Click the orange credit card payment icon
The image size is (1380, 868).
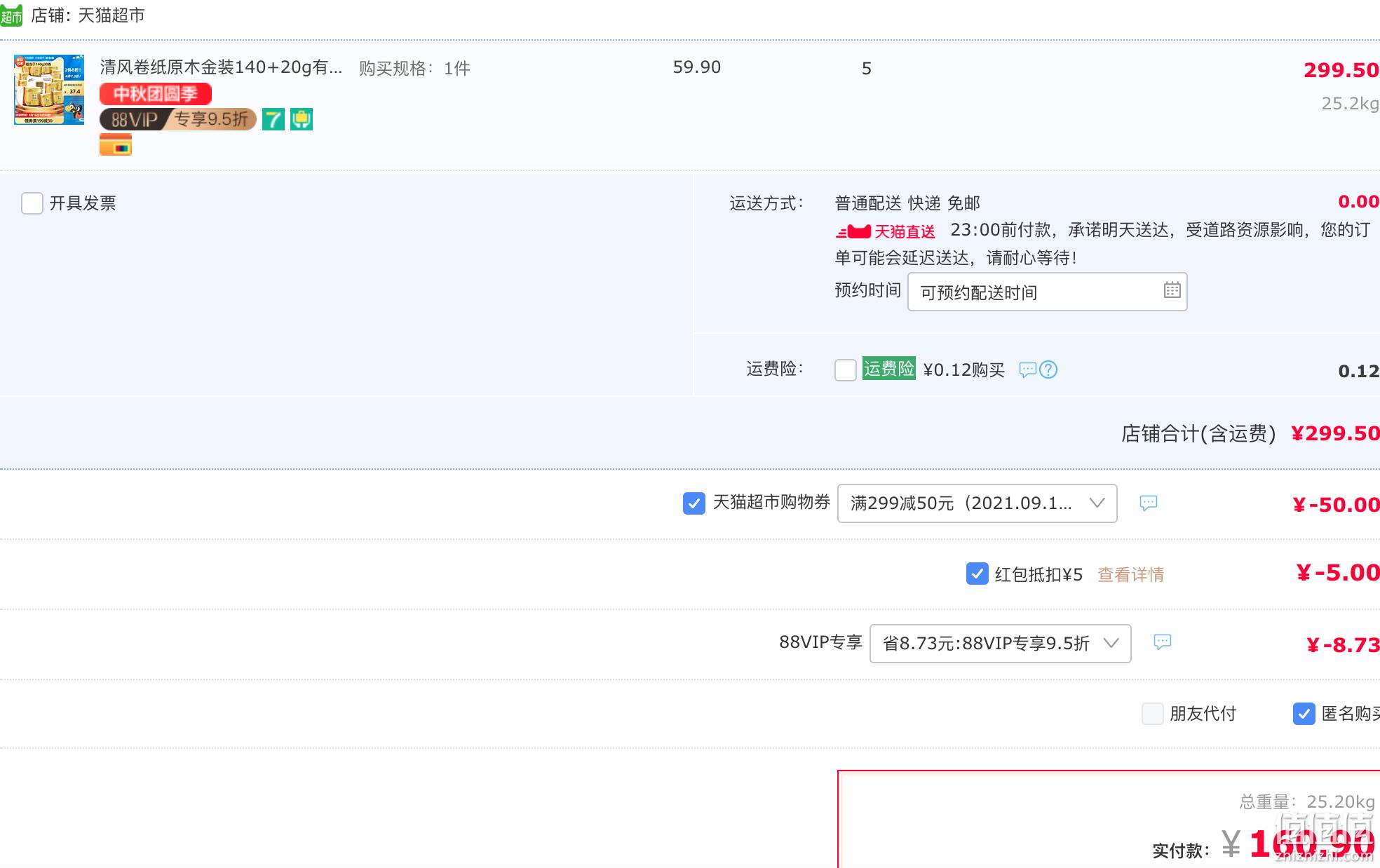pos(116,145)
